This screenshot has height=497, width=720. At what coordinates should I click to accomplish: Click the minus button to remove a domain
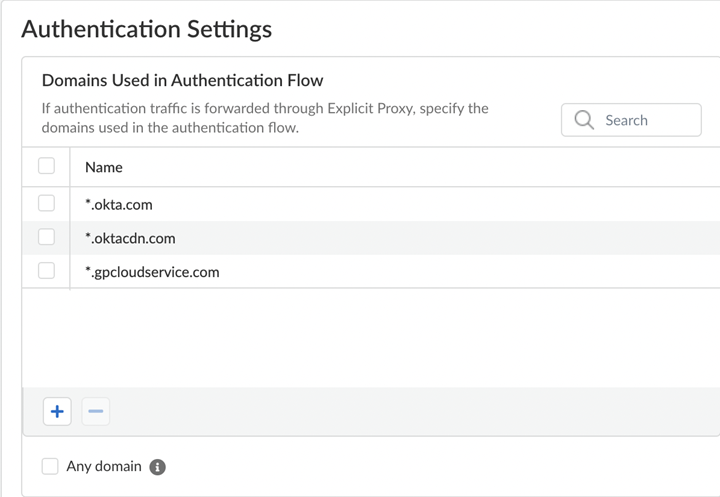point(96,411)
